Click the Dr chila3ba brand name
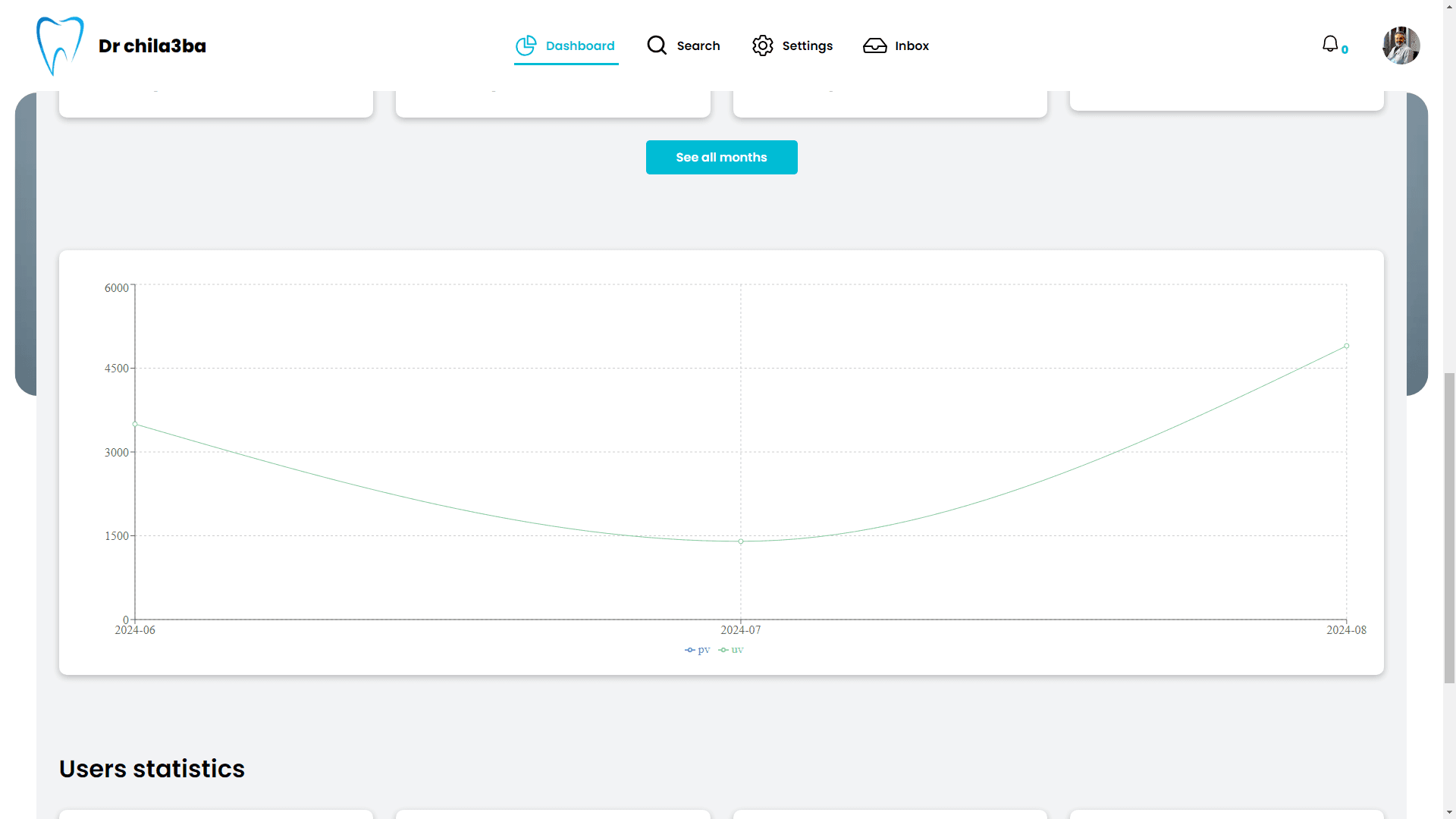The image size is (1456, 819). coord(152,45)
